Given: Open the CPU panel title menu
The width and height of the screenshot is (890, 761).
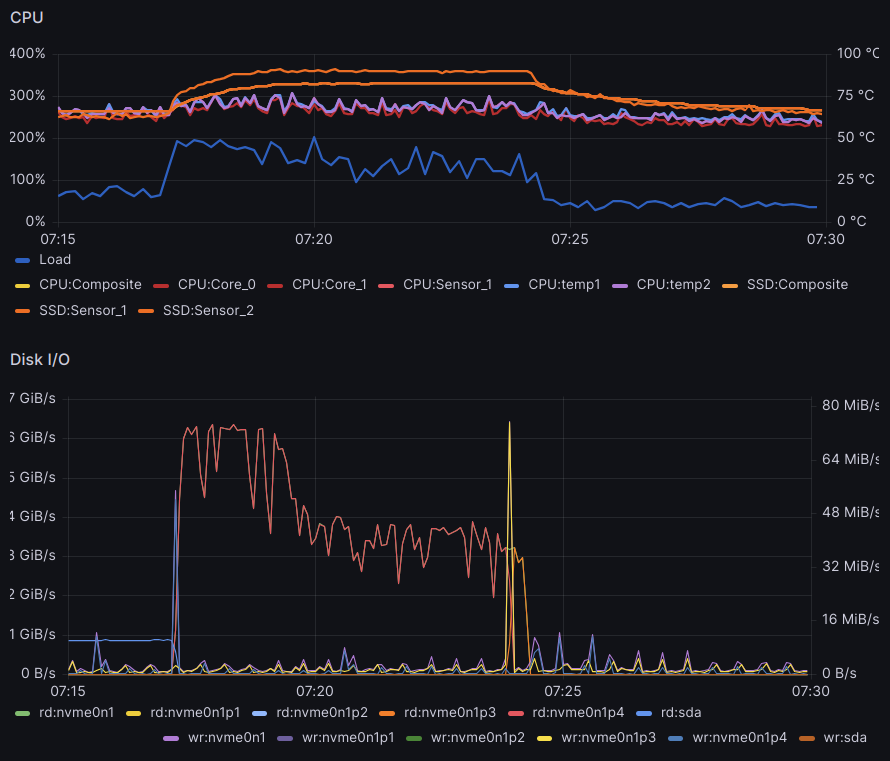Looking at the screenshot, I should click(x=27, y=17).
